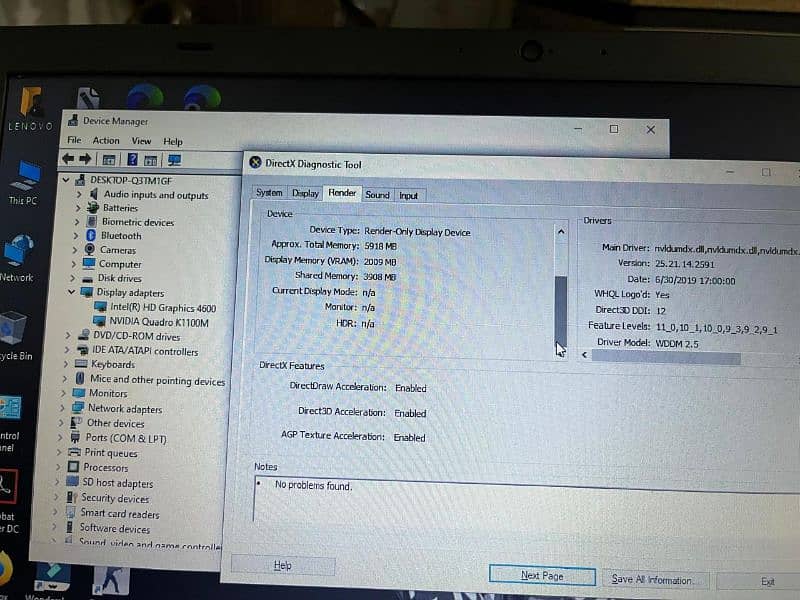This screenshot has height=600, width=800.
Task: Click the Forward arrow in Device Manager toolbar
Action: (x=85, y=159)
